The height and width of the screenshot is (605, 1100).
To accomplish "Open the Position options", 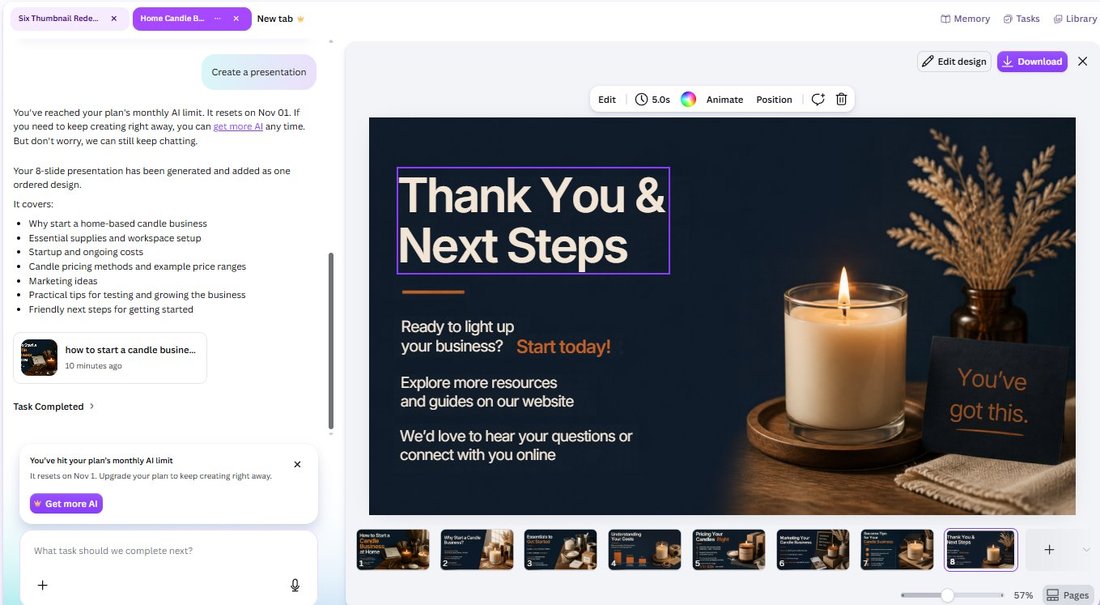I will pos(774,100).
